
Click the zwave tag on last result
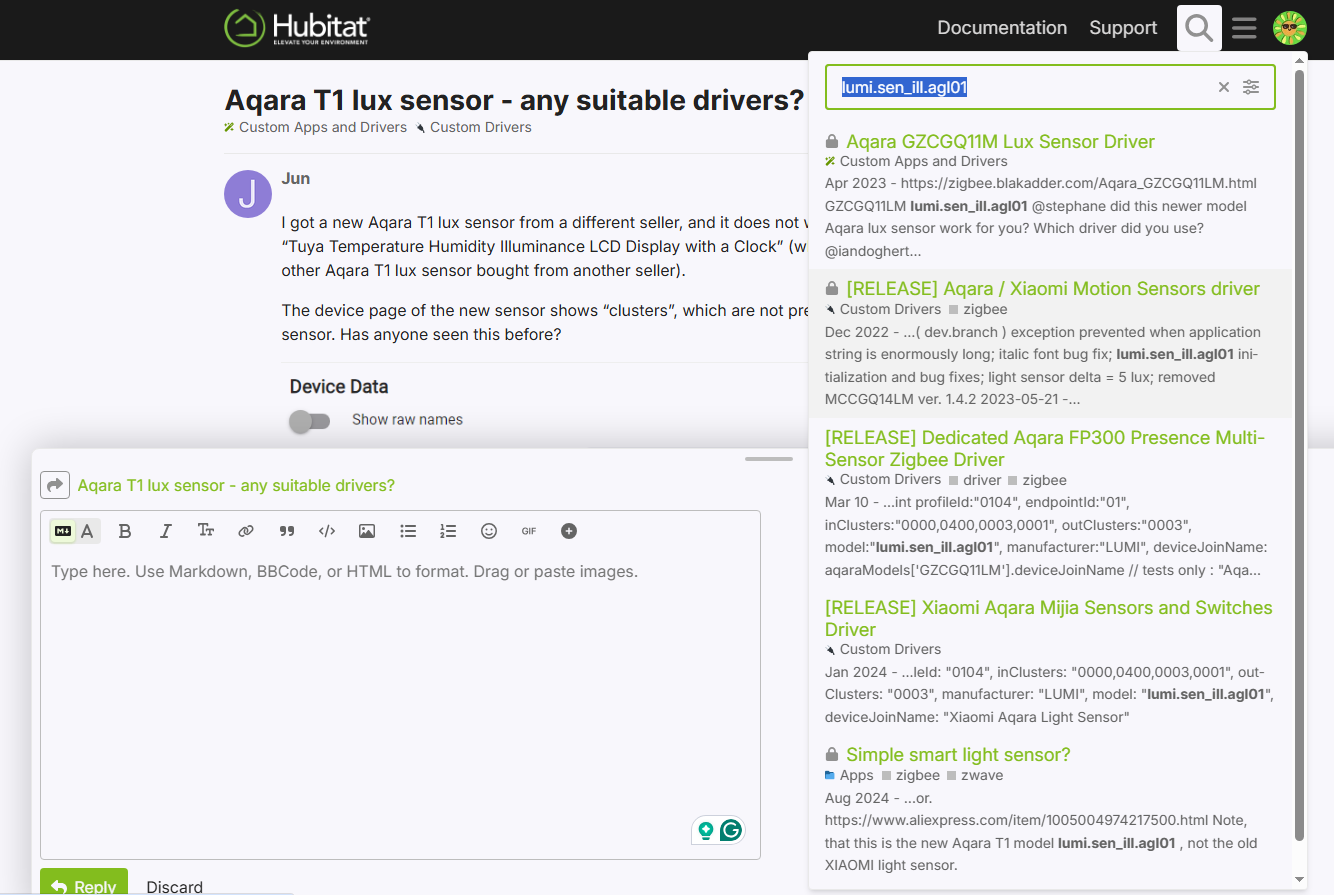975,775
